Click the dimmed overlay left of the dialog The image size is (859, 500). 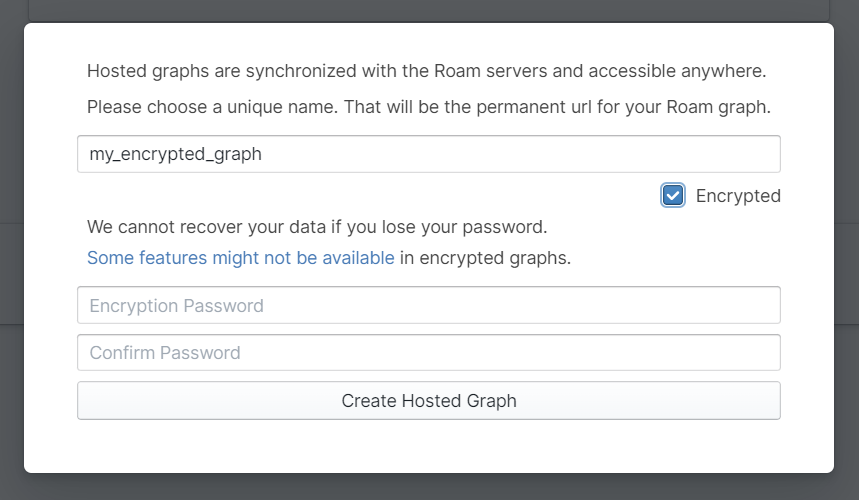click(11, 250)
